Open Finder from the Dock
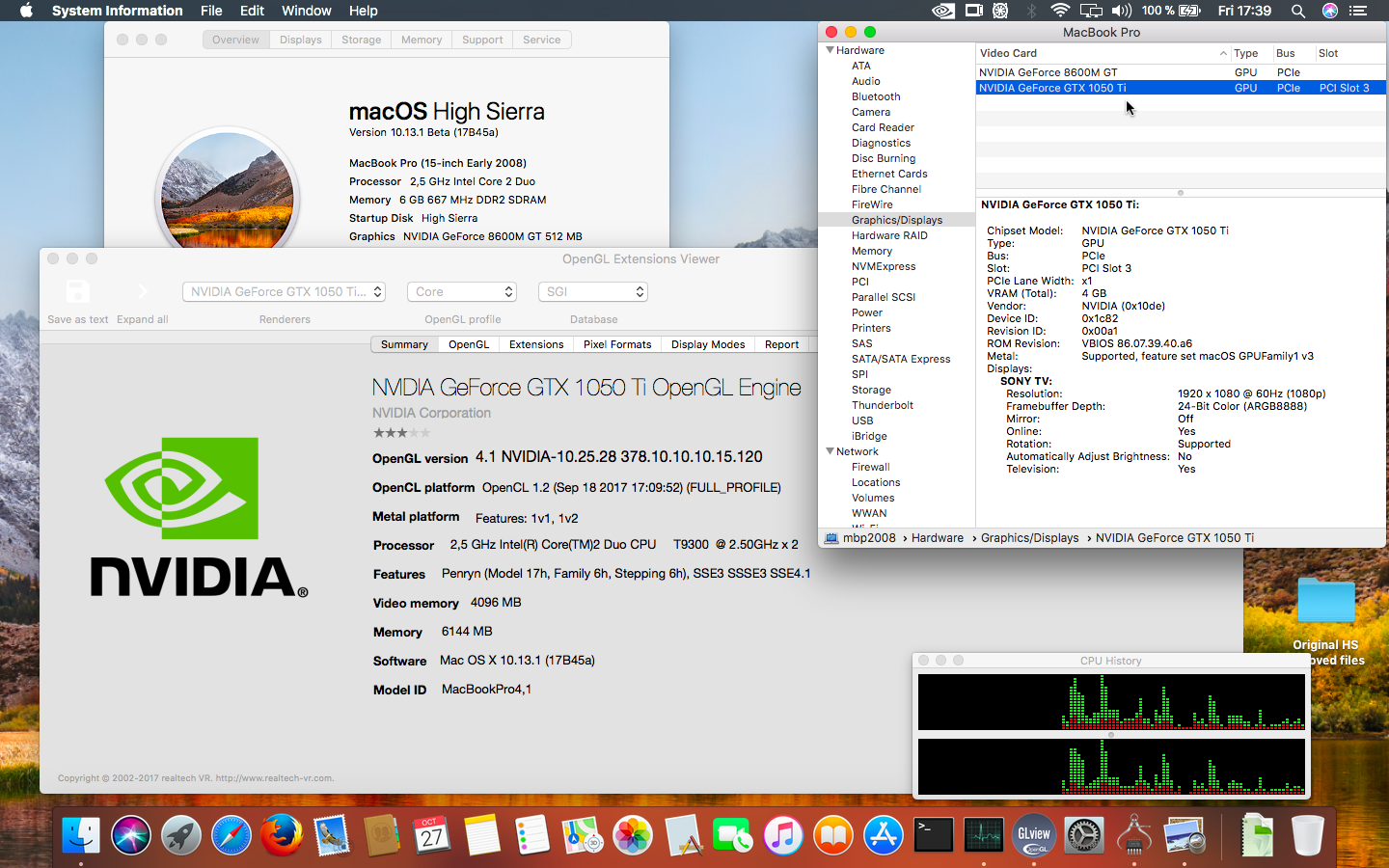 81,835
